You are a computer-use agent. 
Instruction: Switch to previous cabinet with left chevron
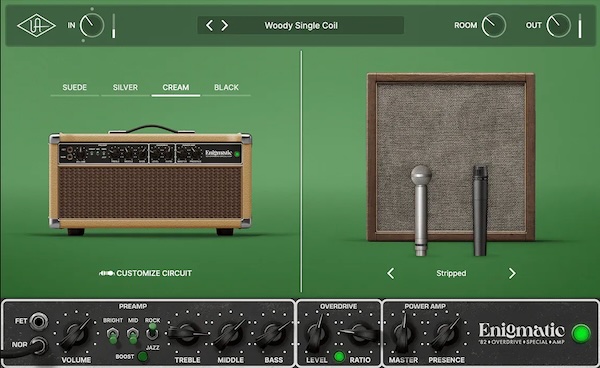[390, 273]
